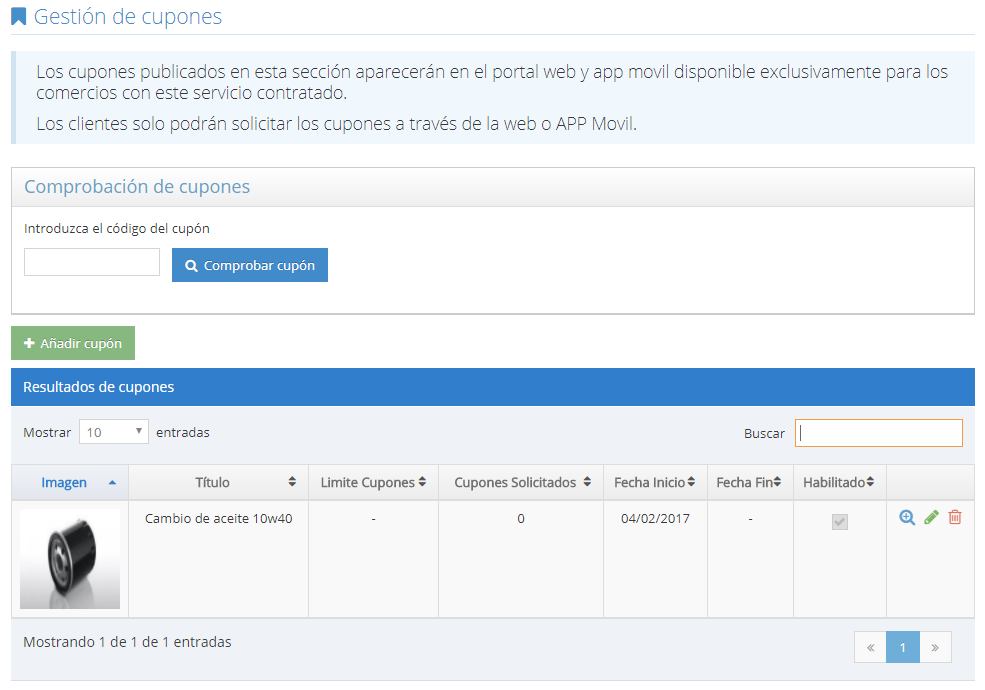Open the Mostrar entries dropdown

[x=113, y=432]
